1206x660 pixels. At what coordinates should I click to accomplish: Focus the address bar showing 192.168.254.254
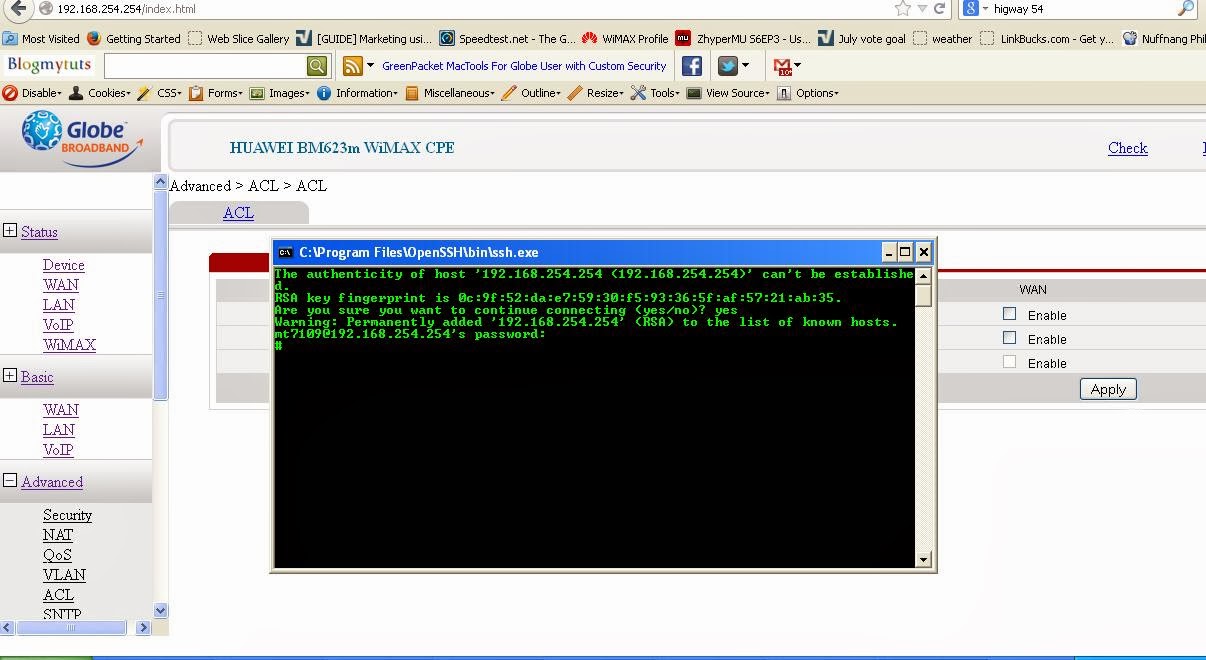click(460, 8)
